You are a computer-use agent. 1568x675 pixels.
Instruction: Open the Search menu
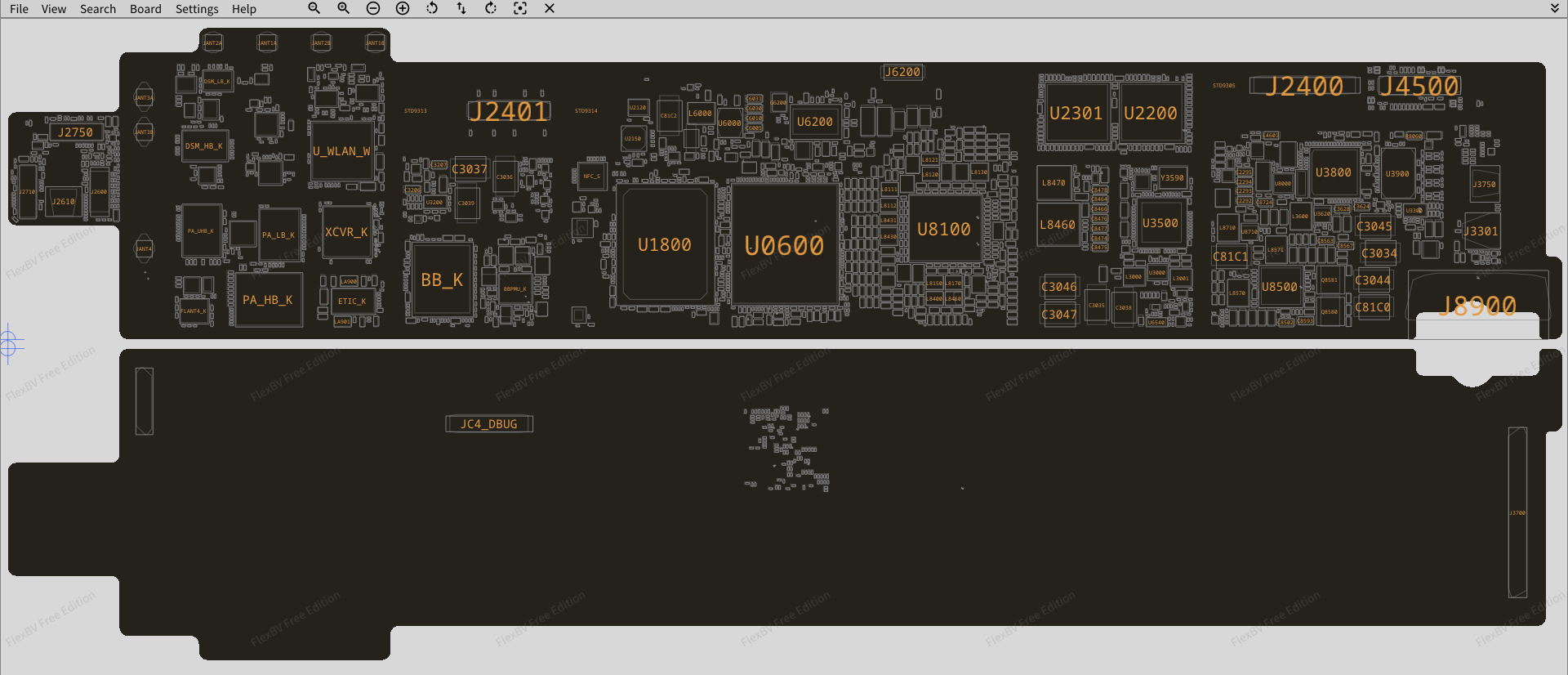98,9
